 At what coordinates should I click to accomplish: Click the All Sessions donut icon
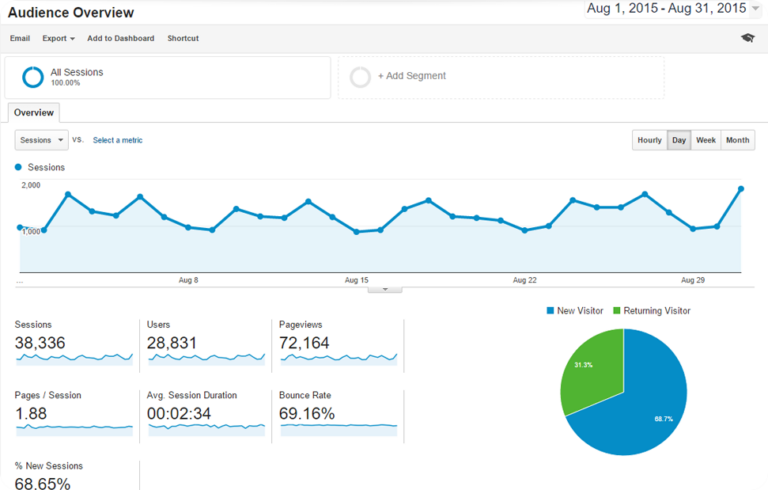point(33,77)
